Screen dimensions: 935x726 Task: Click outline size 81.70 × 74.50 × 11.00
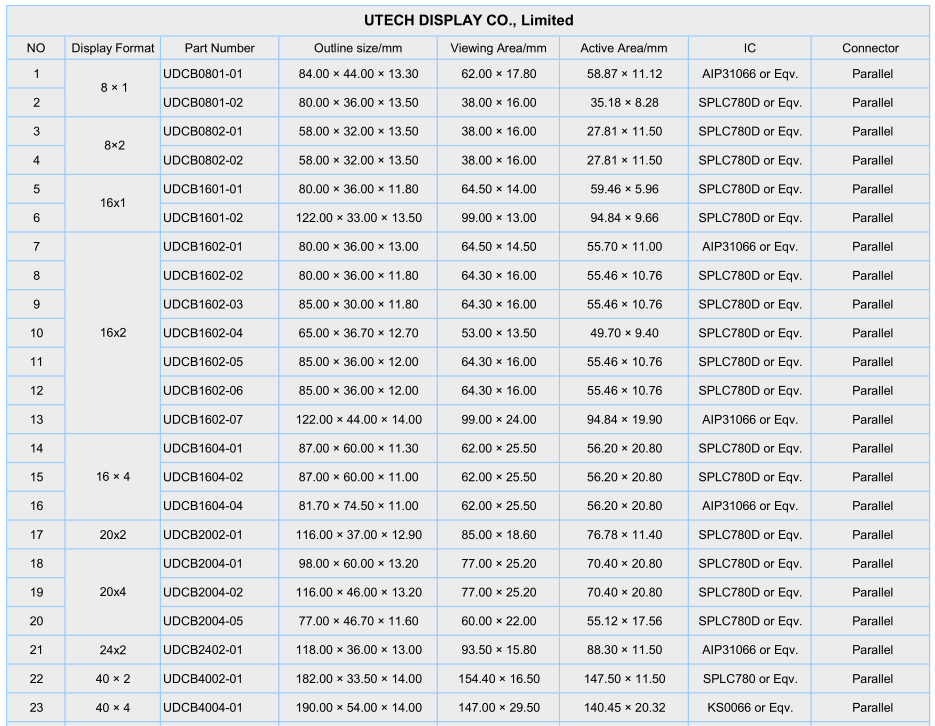coord(358,506)
